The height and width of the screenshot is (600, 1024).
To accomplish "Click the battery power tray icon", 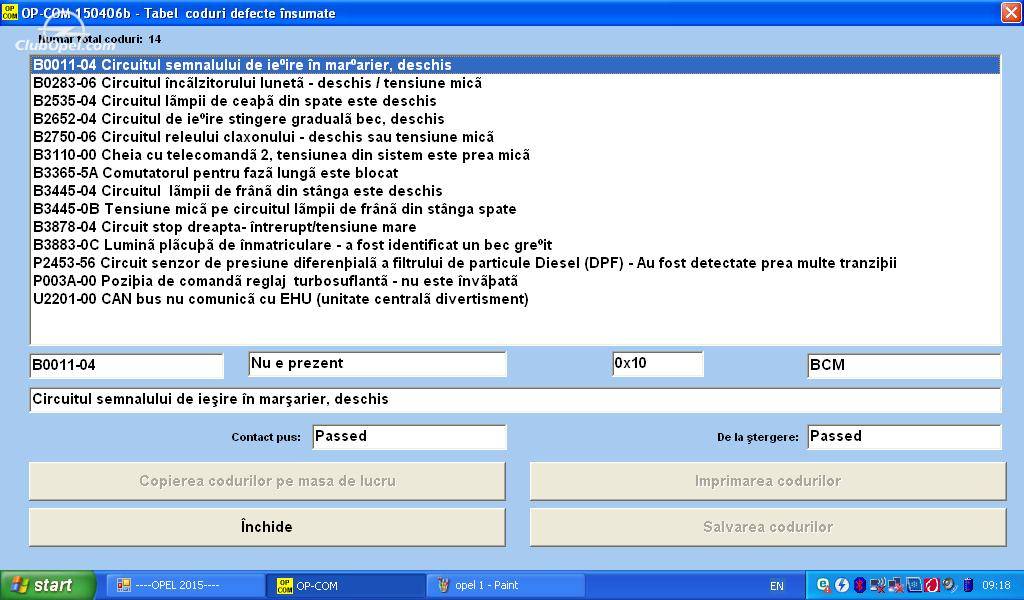I will 968,585.
